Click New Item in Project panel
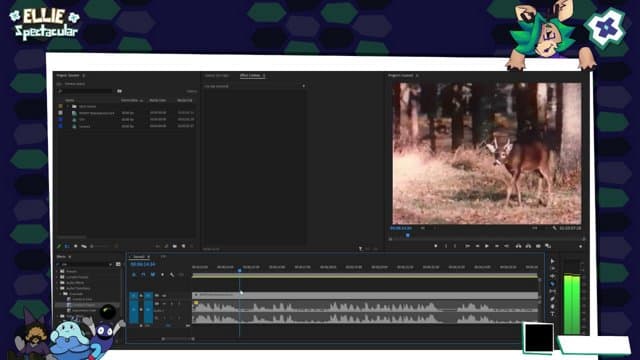Image resolution: width=640 pixels, height=360 pixels. pos(183,246)
